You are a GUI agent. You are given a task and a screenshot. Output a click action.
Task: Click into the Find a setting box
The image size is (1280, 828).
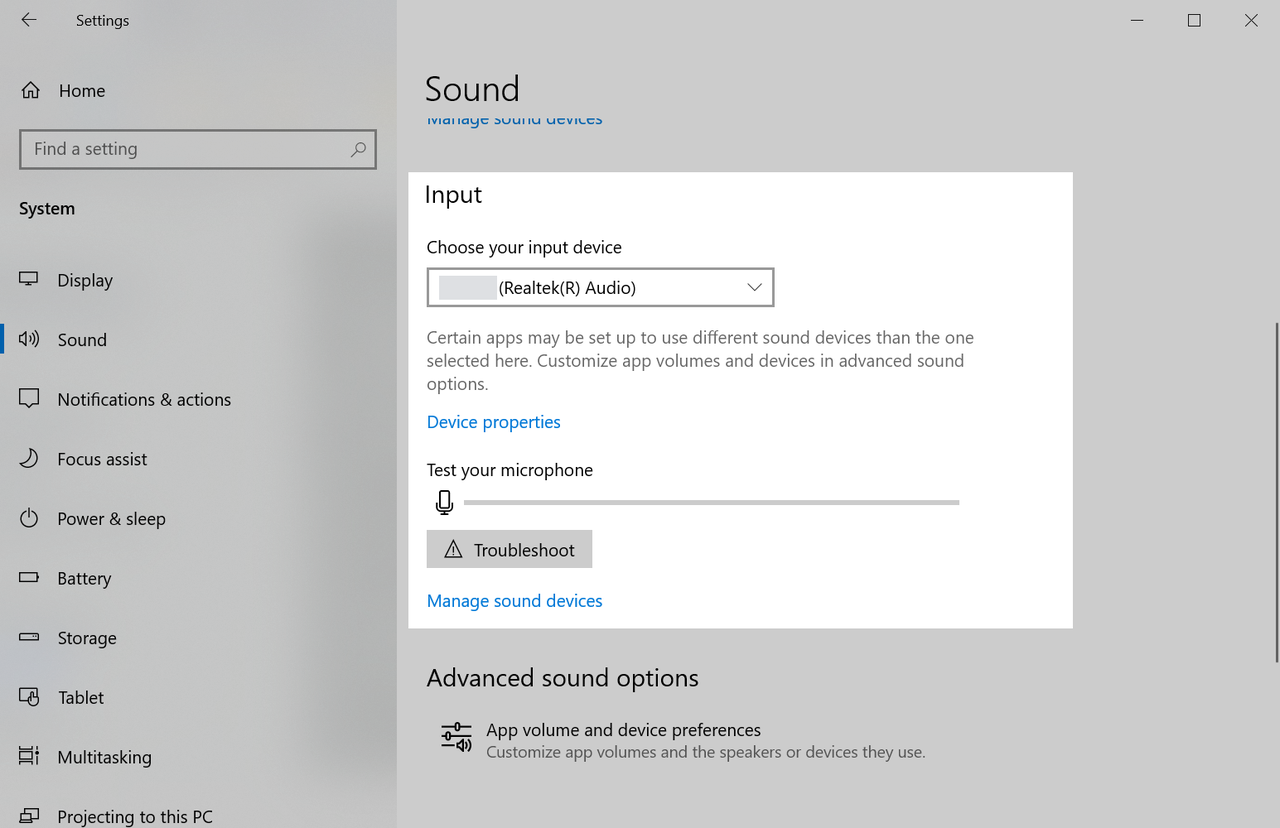185,149
